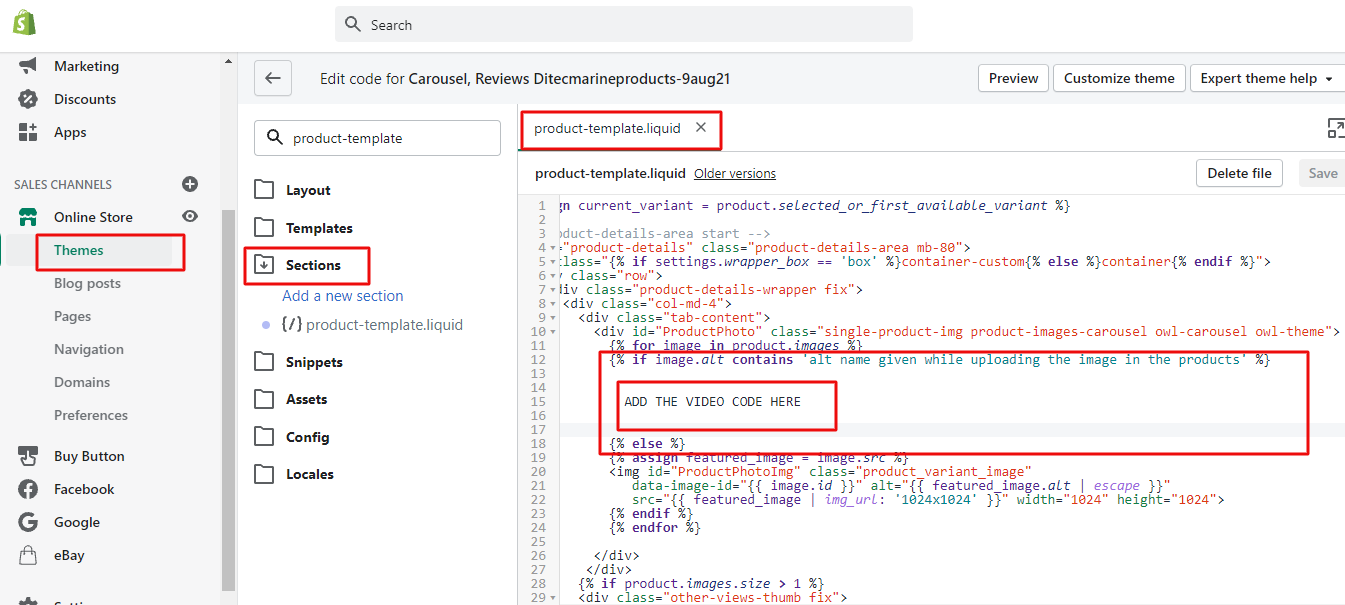This screenshot has width=1345, height=605.
Task: Fold code at line 10 arrow
Action: (x=553, y=331)
